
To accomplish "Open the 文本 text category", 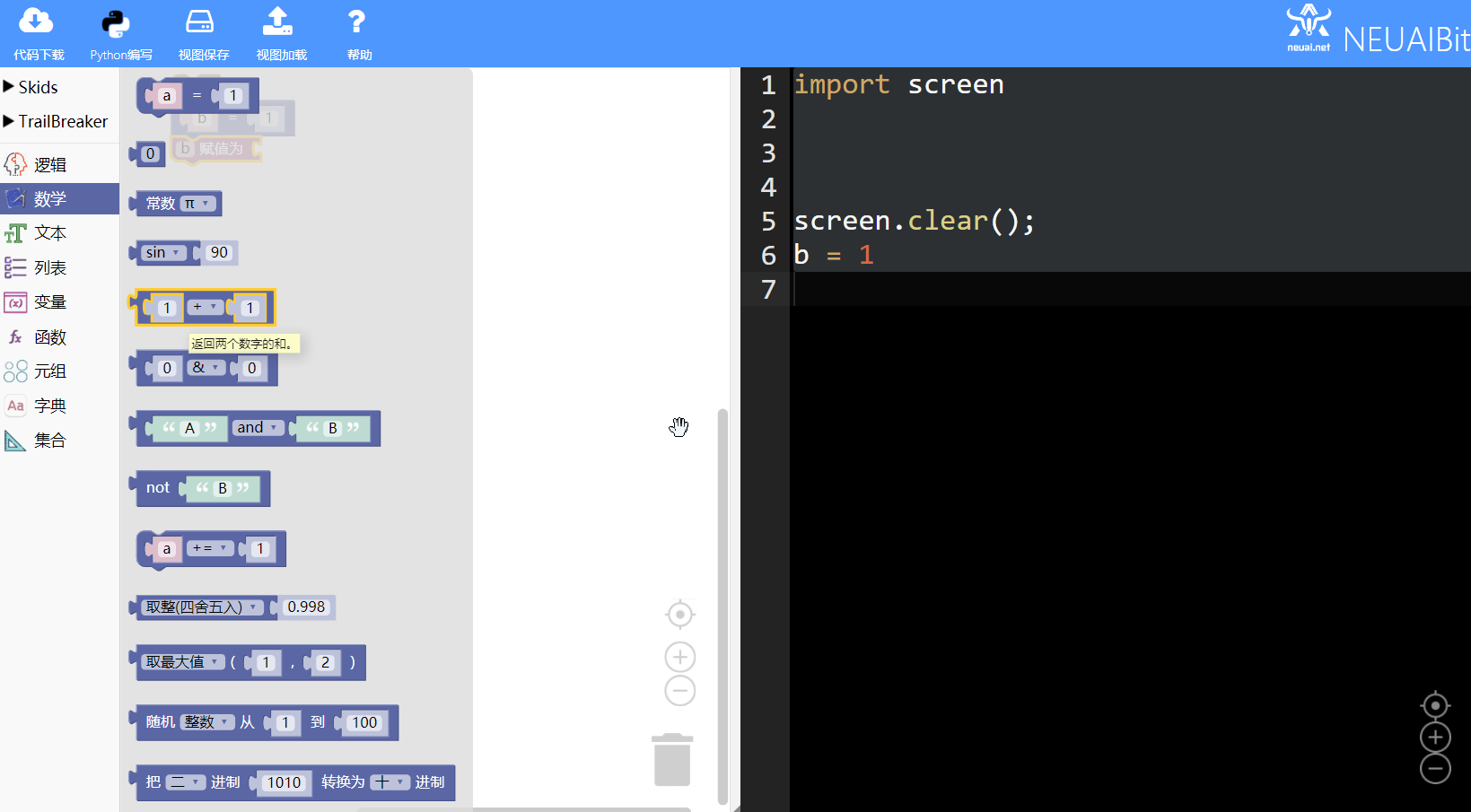I will [x=59, y=233].
